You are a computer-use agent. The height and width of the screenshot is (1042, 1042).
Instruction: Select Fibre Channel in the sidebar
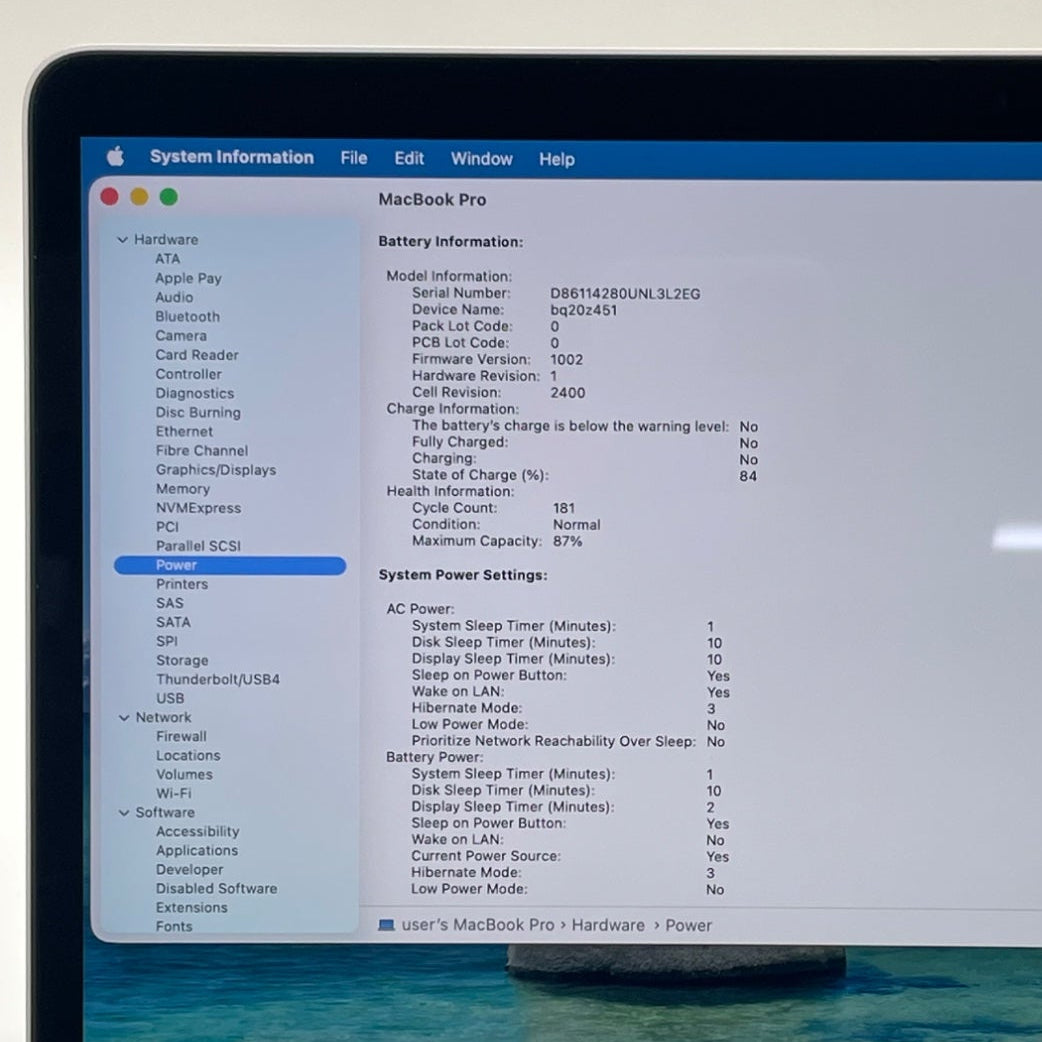coord(201,451)
